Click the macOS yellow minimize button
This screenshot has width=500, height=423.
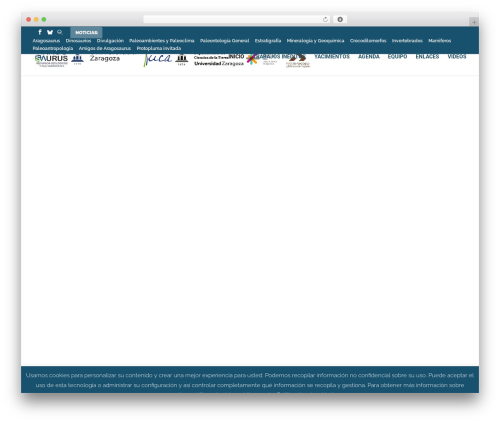(x=36, y=19)
